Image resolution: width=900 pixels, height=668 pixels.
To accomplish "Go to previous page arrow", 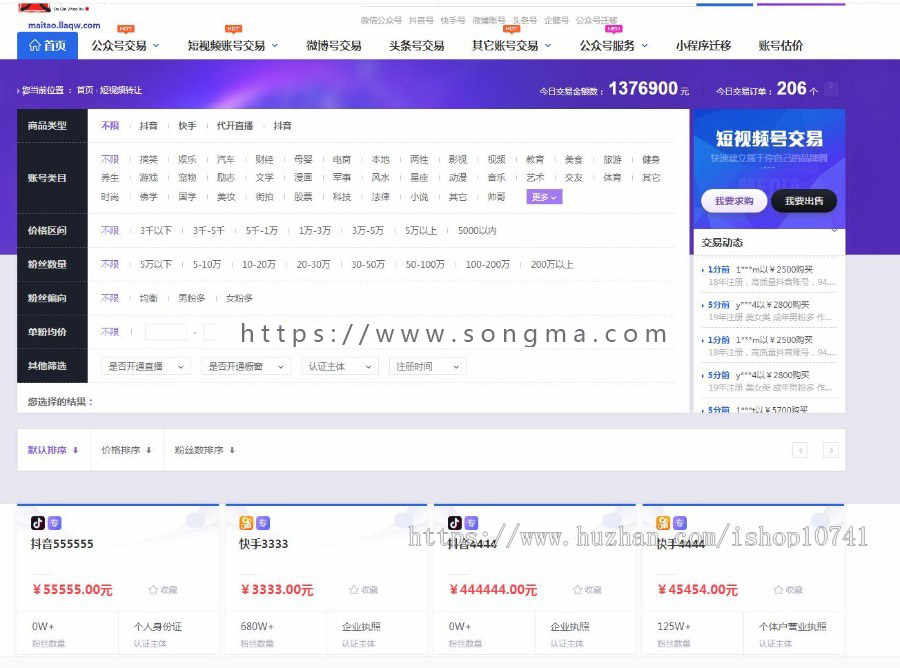I will (800, 450).
